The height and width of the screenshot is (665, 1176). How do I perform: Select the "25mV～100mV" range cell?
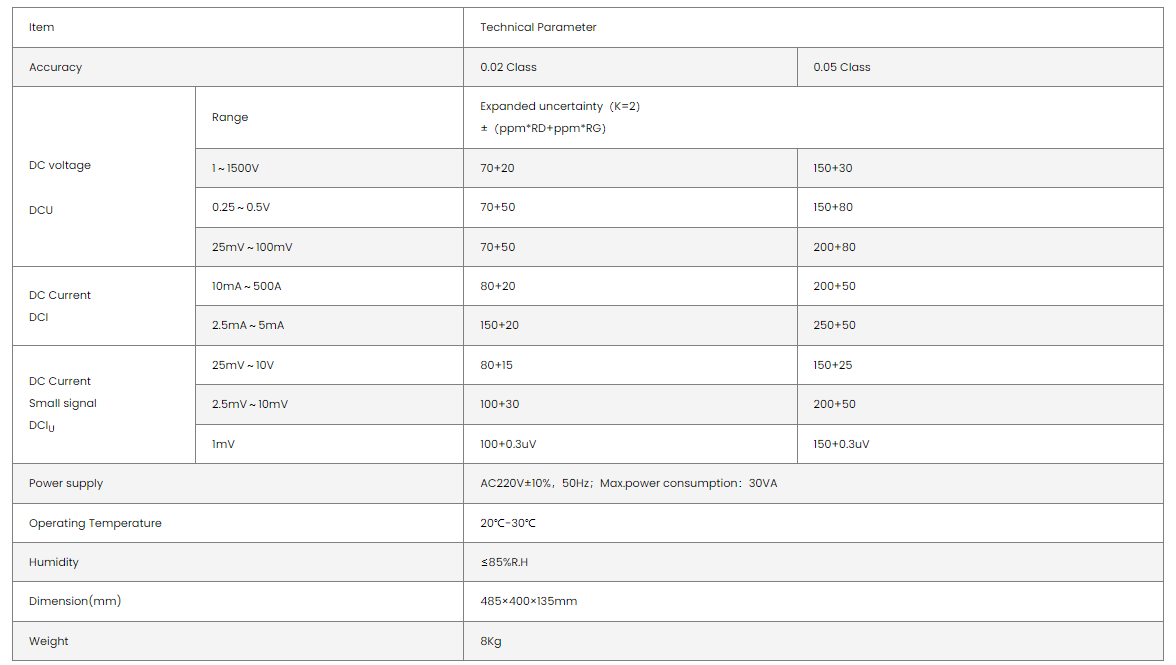252,247
